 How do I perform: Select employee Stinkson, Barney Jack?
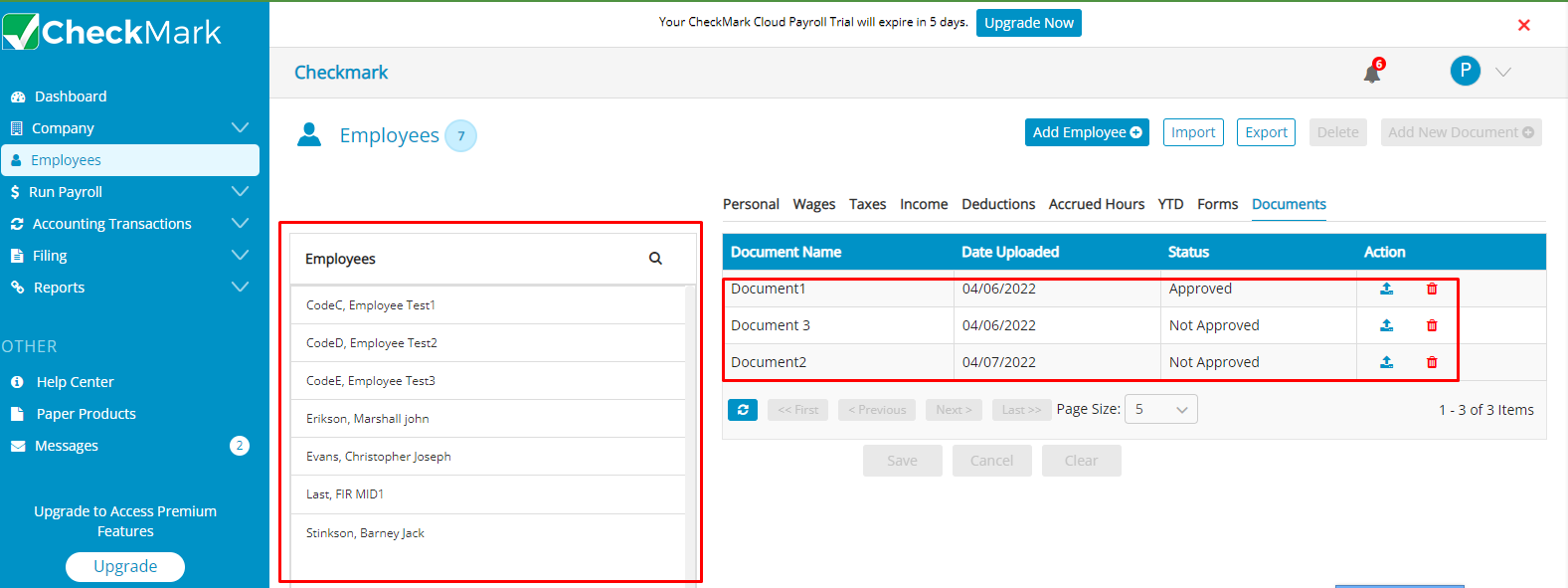(x=487, y=533)
